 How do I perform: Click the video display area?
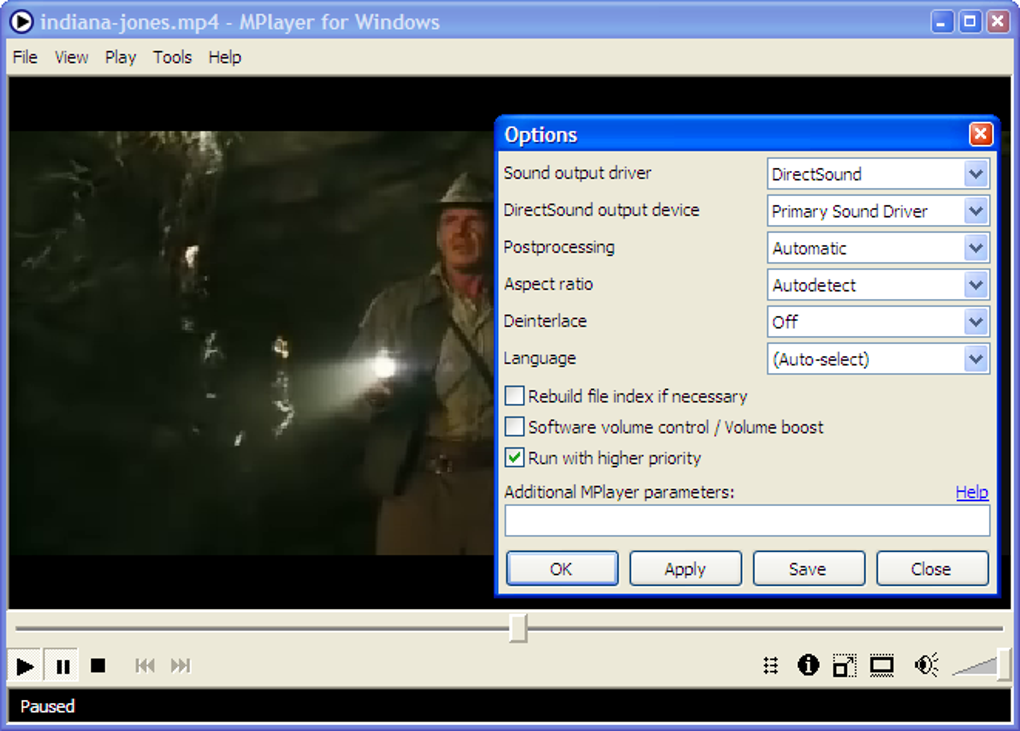pos(251,343)
